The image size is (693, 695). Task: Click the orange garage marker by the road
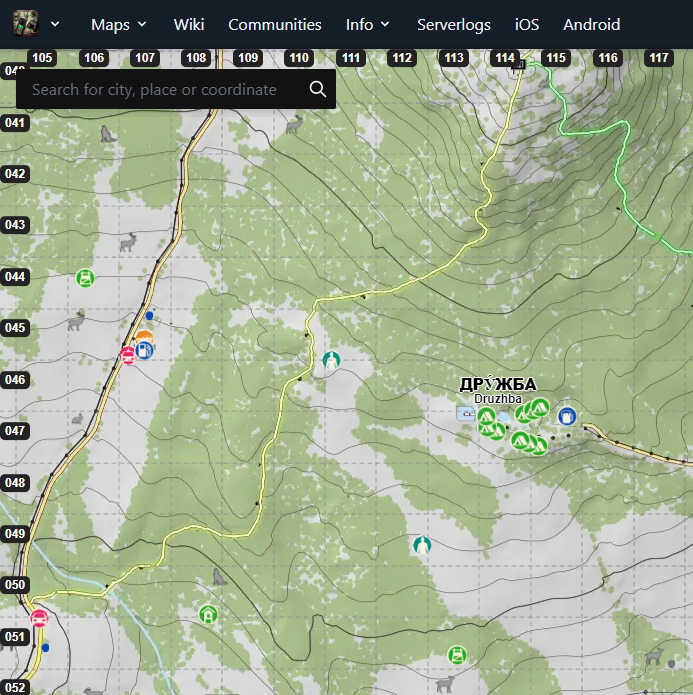144,336
